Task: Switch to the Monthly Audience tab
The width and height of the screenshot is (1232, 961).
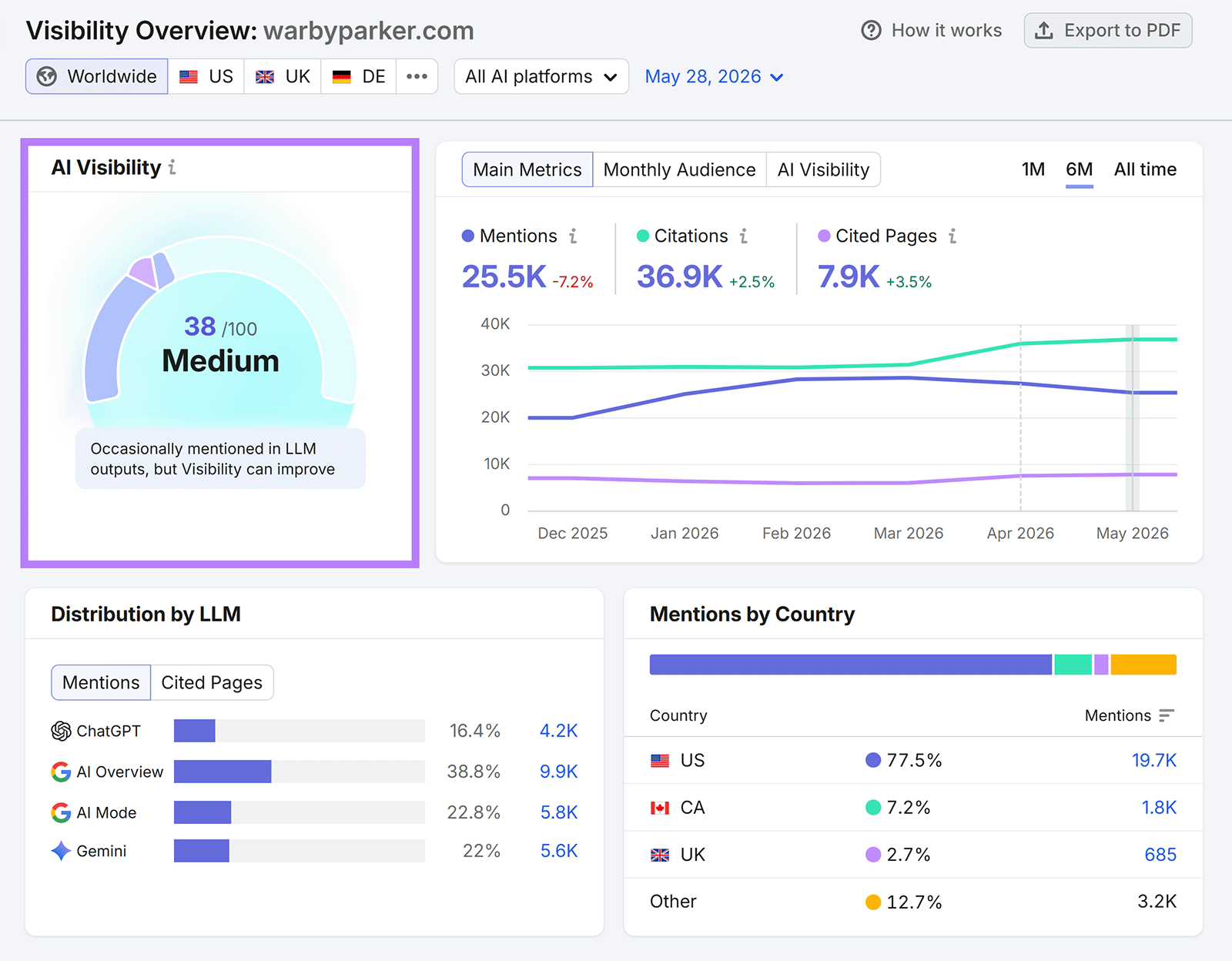Action: [679, 169]
